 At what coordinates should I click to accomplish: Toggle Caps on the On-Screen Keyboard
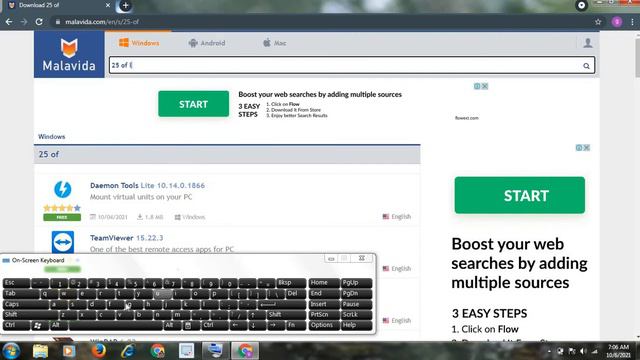point(25,304)
